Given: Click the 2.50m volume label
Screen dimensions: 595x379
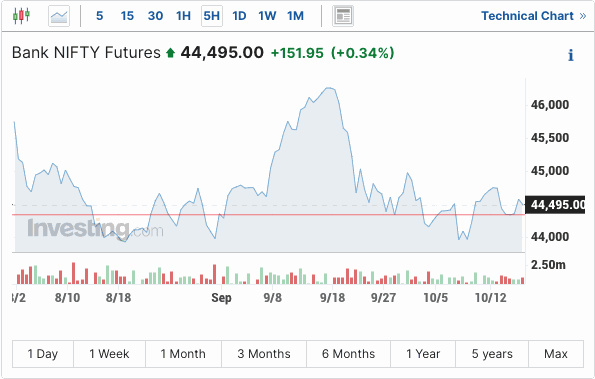Looking at the screenshot, I should (548, 264).
